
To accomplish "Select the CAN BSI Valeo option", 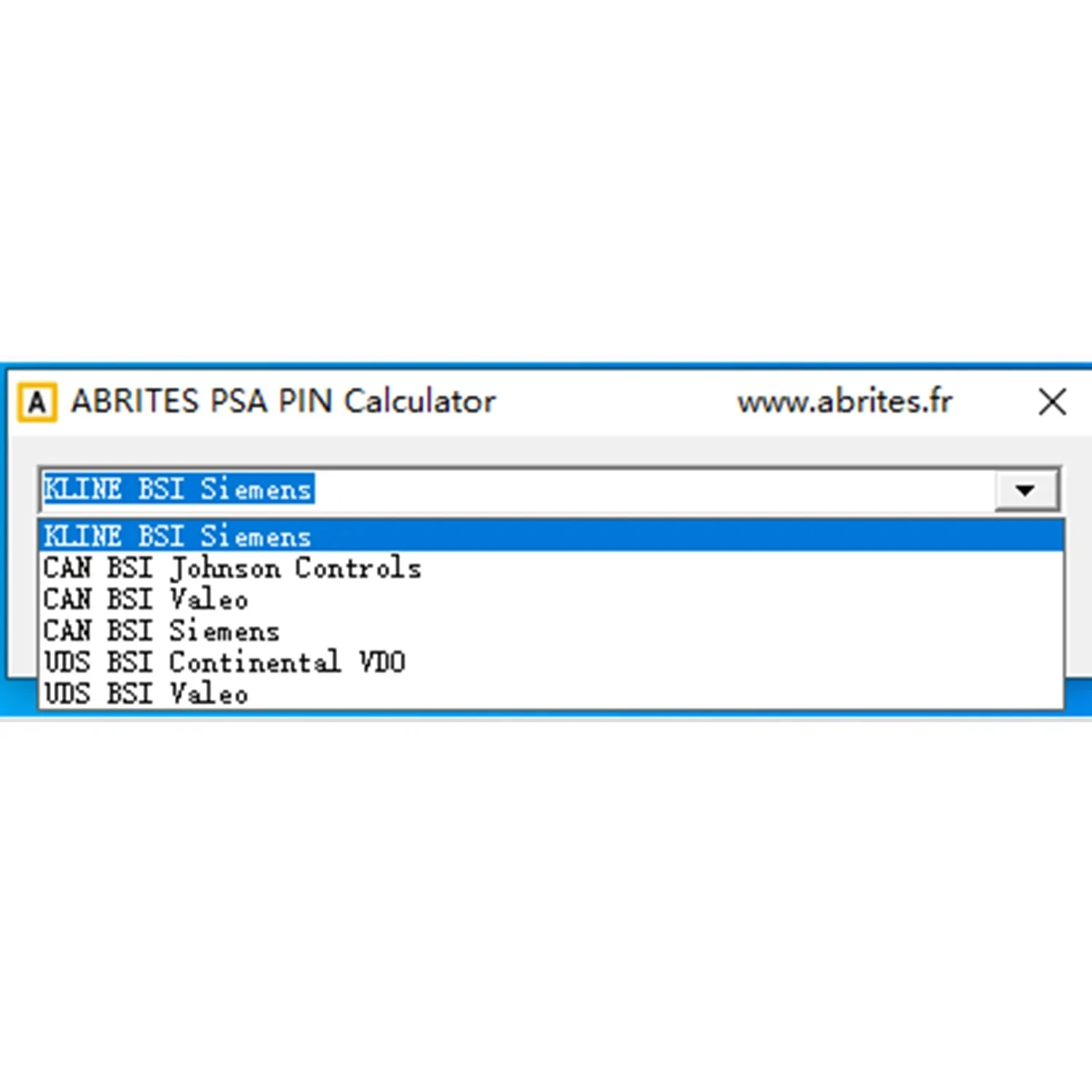I will [551, 599].
